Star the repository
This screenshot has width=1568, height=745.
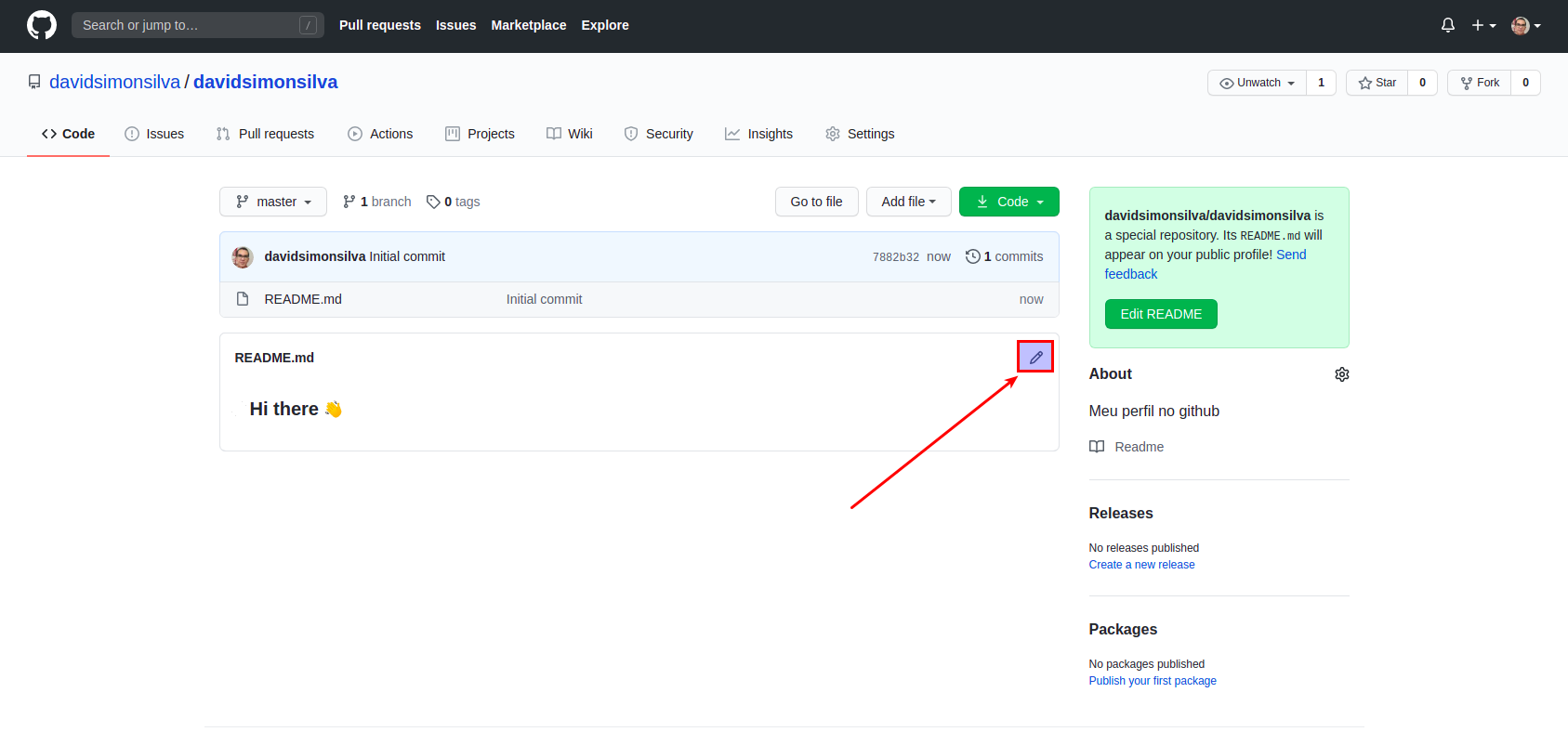click(1377, 83)
